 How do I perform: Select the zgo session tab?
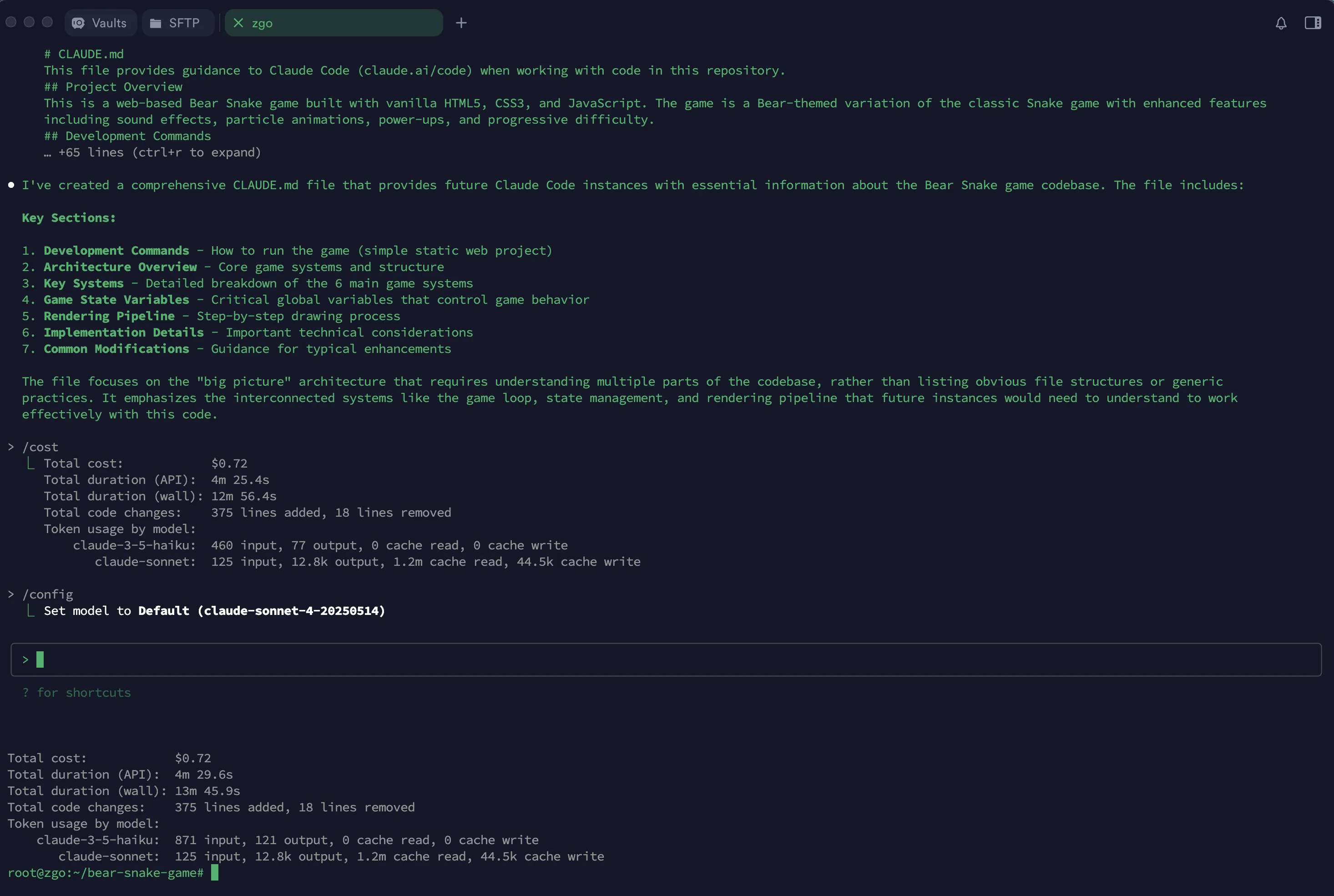coord(334,23)
